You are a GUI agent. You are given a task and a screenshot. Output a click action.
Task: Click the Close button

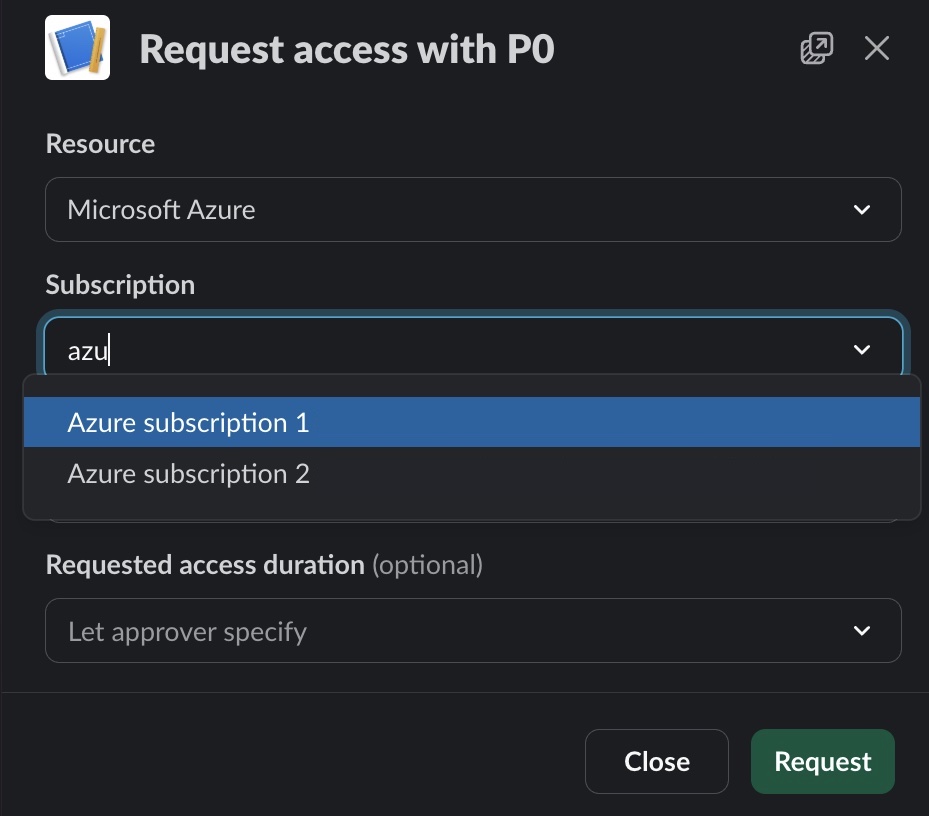coord(656,761)
